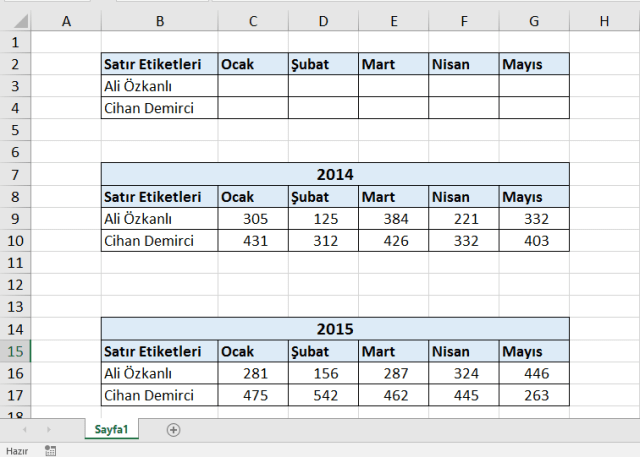Select column D header
This screenshot has width=640, height=457.
pos(323,21)
